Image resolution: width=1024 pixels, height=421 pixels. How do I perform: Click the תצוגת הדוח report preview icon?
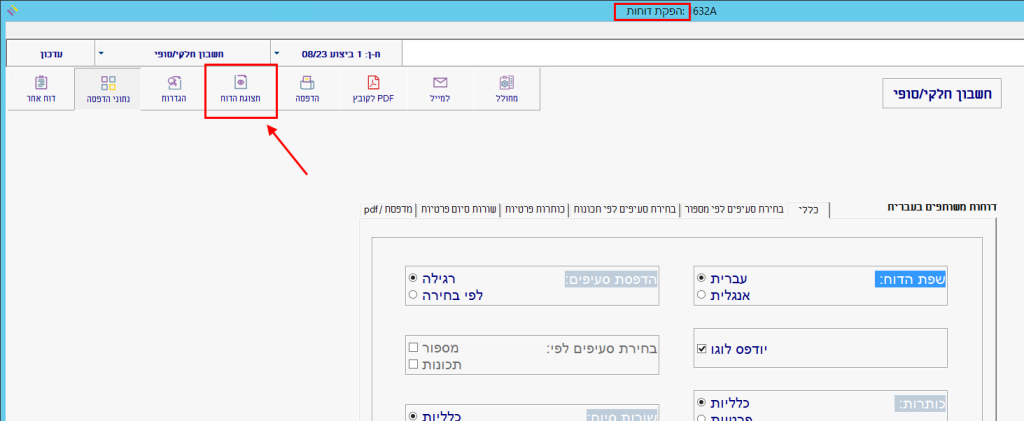pos(240,89)
